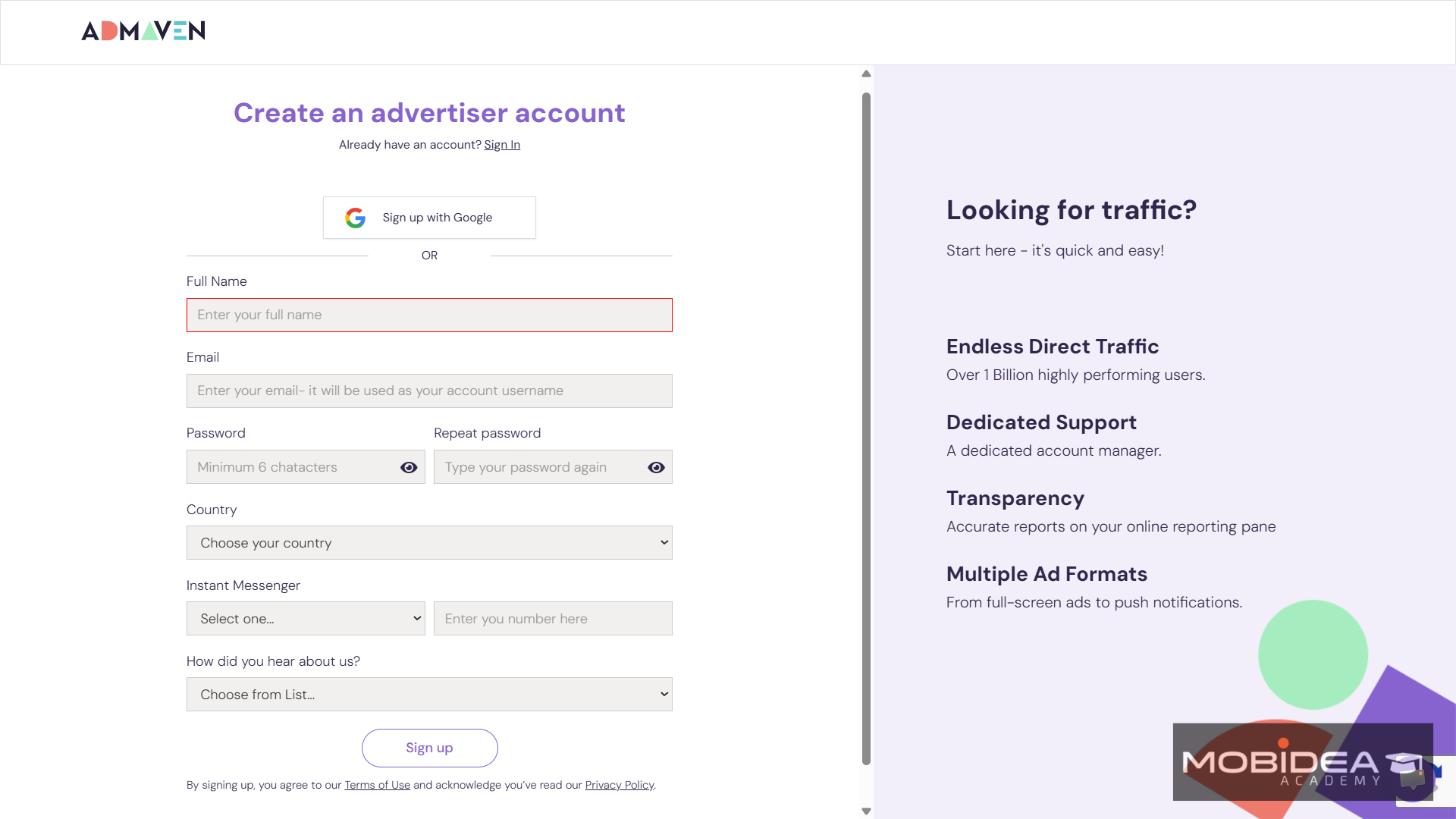Viewport: 1456px width, 819px height.
Task: Show the Password field characters
Action: [409, 467]
